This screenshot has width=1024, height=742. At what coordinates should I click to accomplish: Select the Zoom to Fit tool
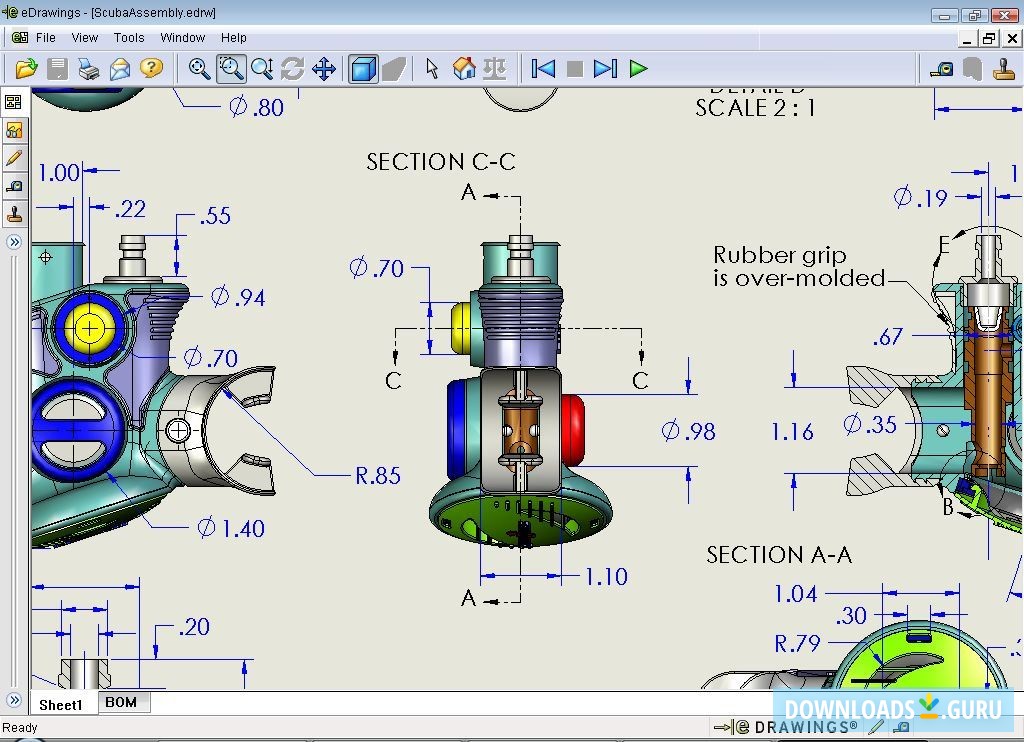point(199,69)
